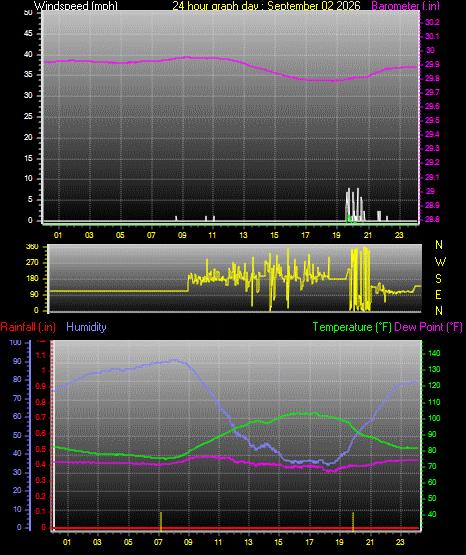Click the 45 value on windspeed axis
This screenshot has width=466, height=555.
28,34
